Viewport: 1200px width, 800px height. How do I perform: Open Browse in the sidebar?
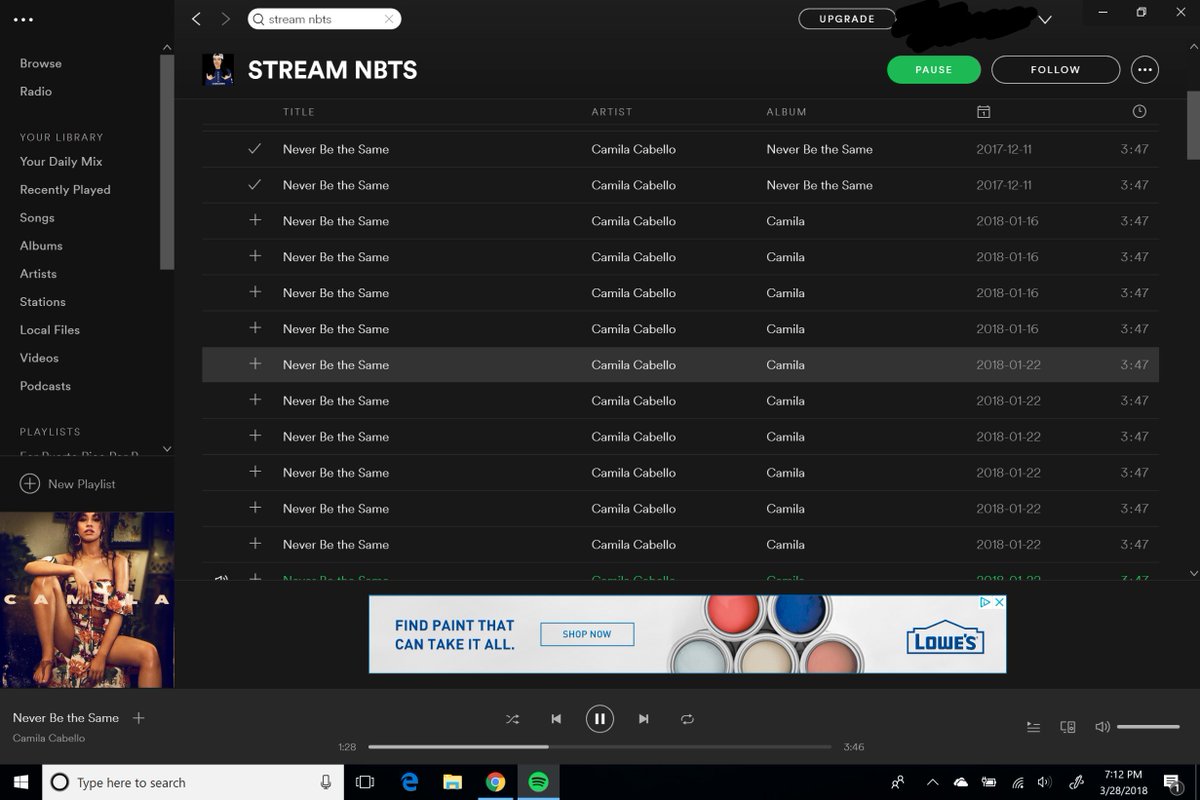click(x=41, y=63)
